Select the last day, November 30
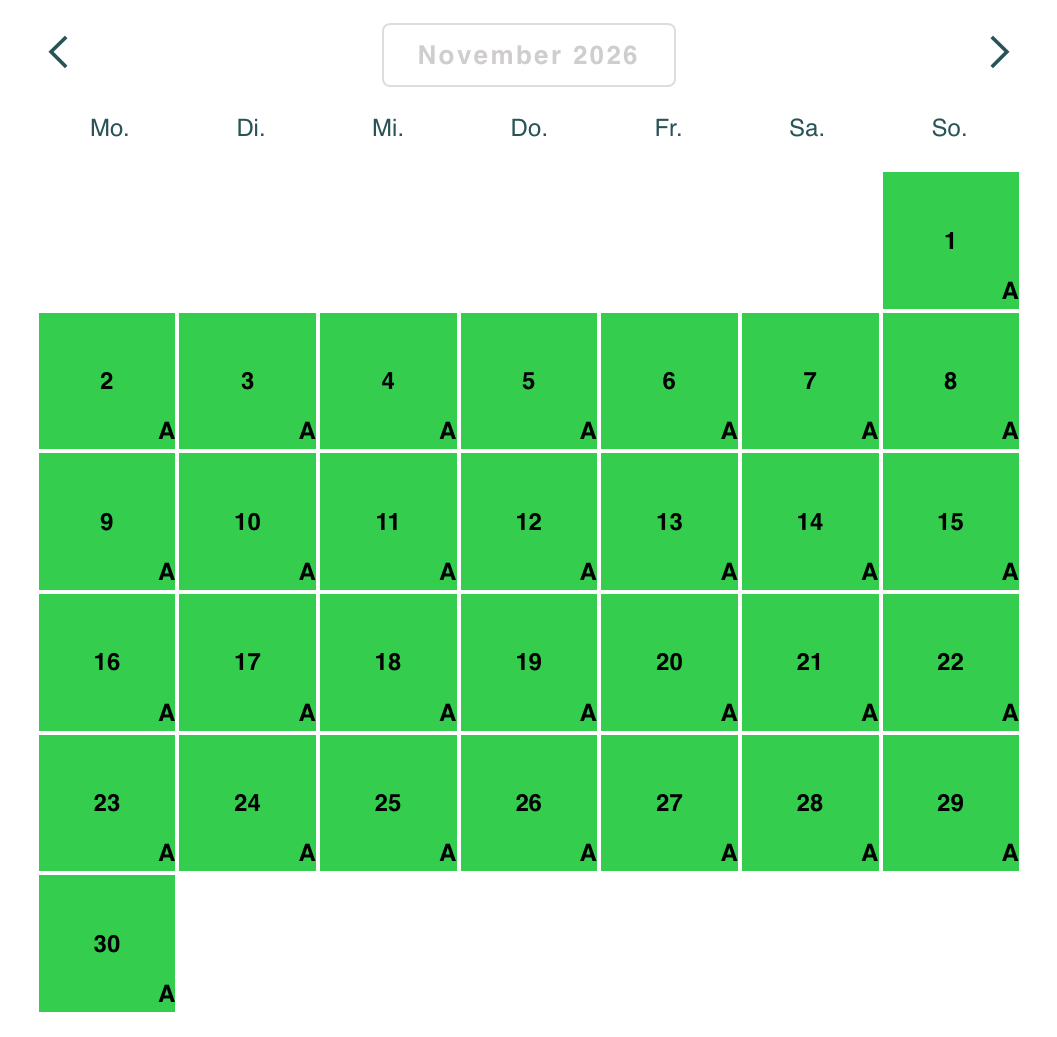The image size is (1057, 1037). 107,944
